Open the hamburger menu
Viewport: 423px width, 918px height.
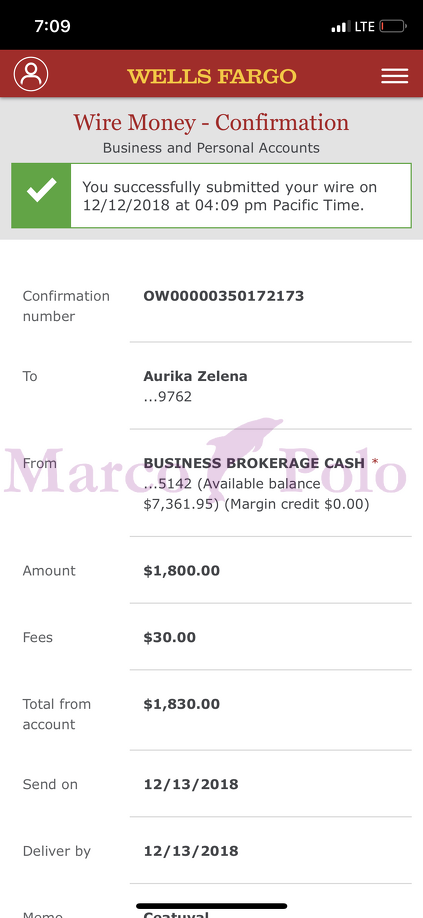point(394,76)
